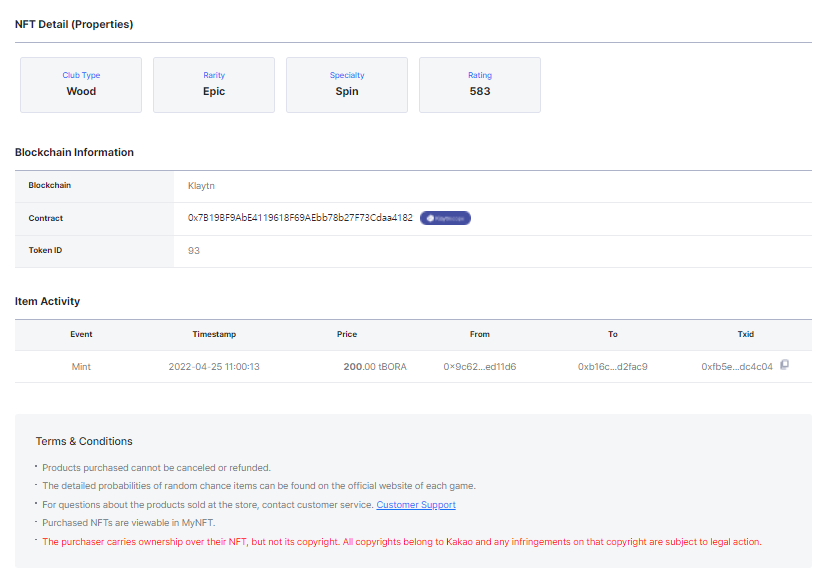The height and width of the screenshot is (580, 821).
Task: Click the Txid column header
Action: pyautogui.click(x=746, y=334)
